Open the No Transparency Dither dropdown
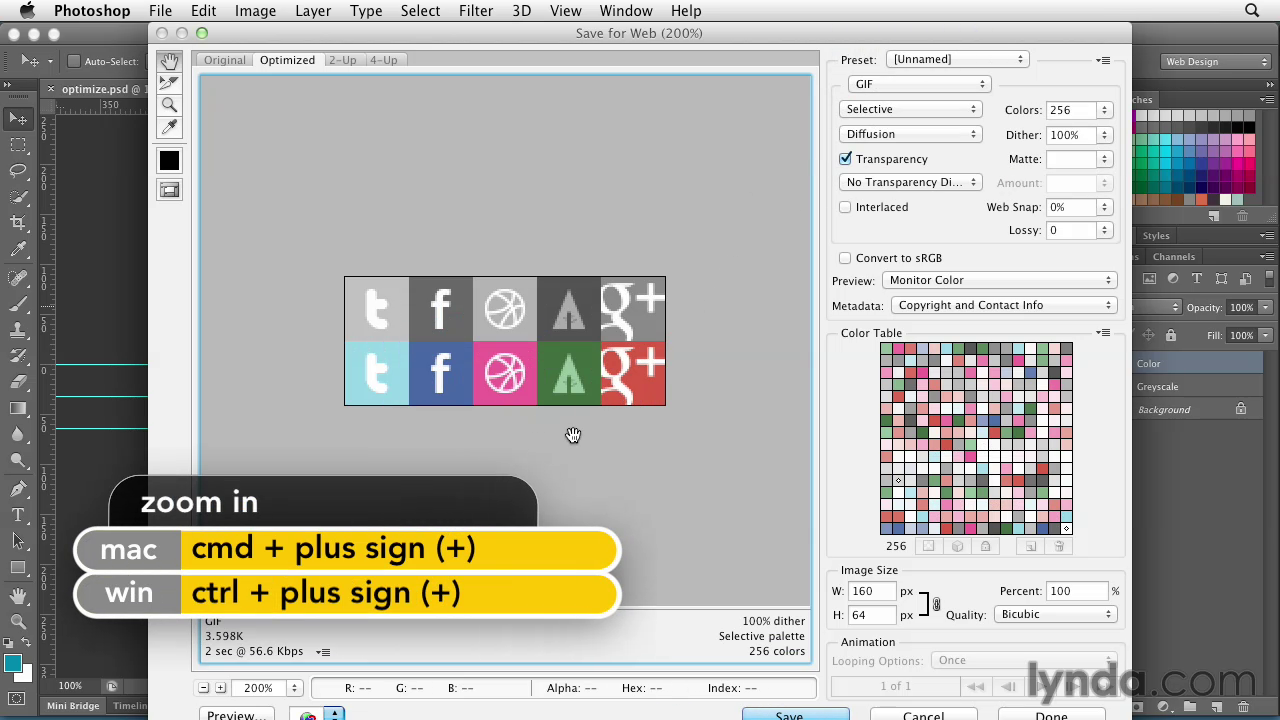The height and width of the screenshot is (720, 1280). [910, 182]
